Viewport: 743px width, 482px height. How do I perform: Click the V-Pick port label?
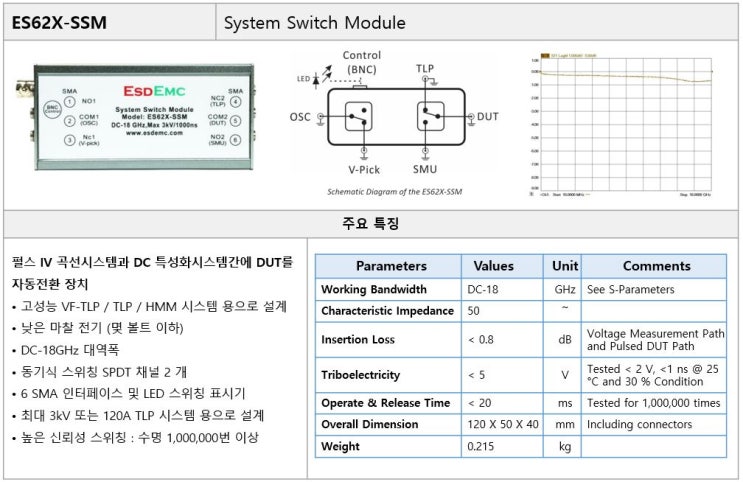point(364,170)
